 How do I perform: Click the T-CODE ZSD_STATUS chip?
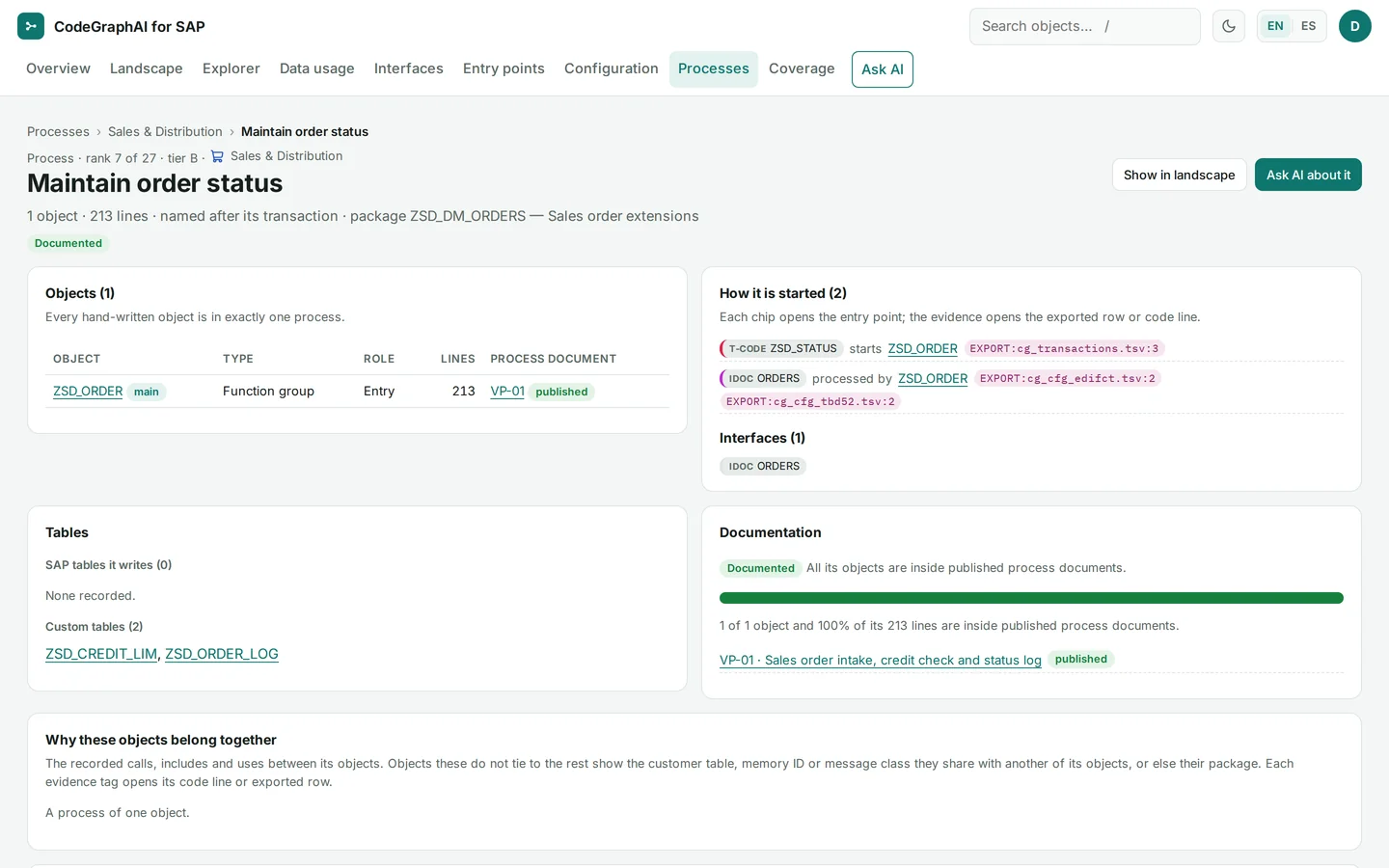click(x=782, y=349)
